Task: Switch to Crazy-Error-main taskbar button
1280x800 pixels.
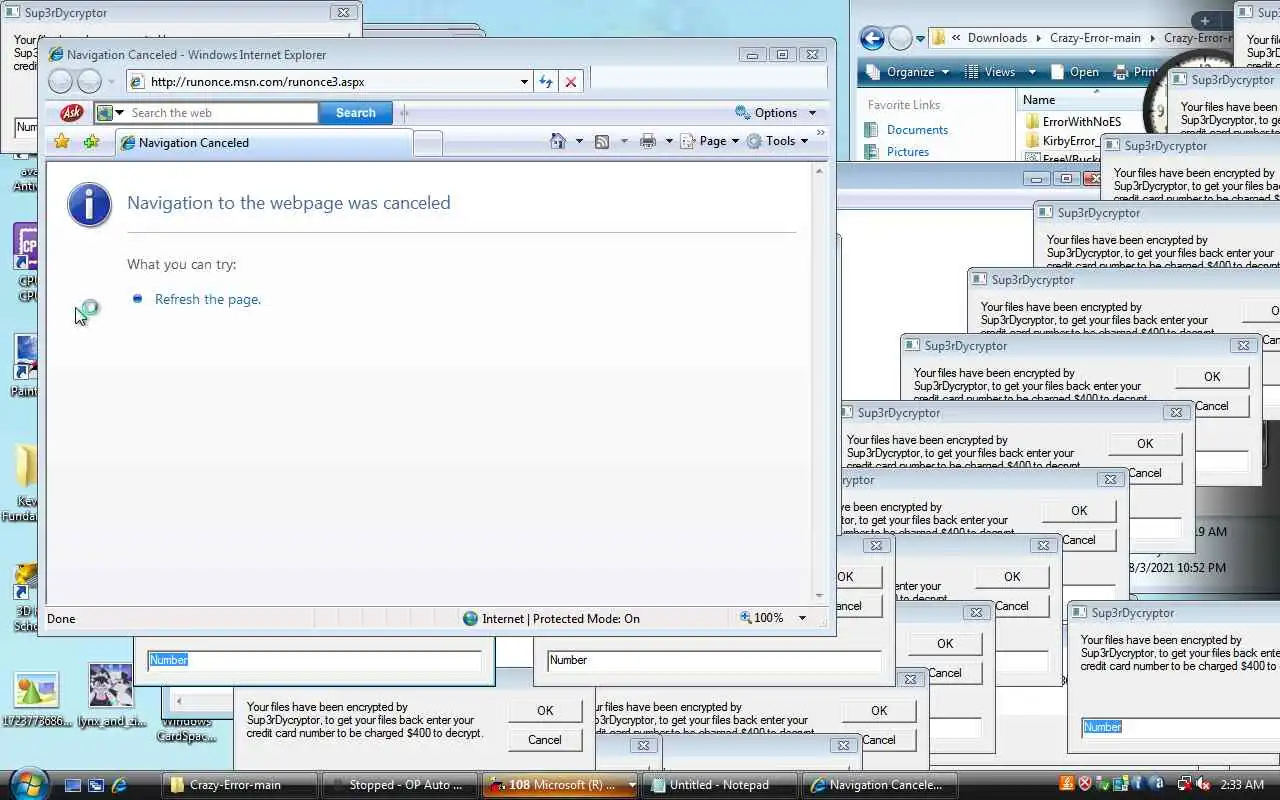Action: click(239, 785)
